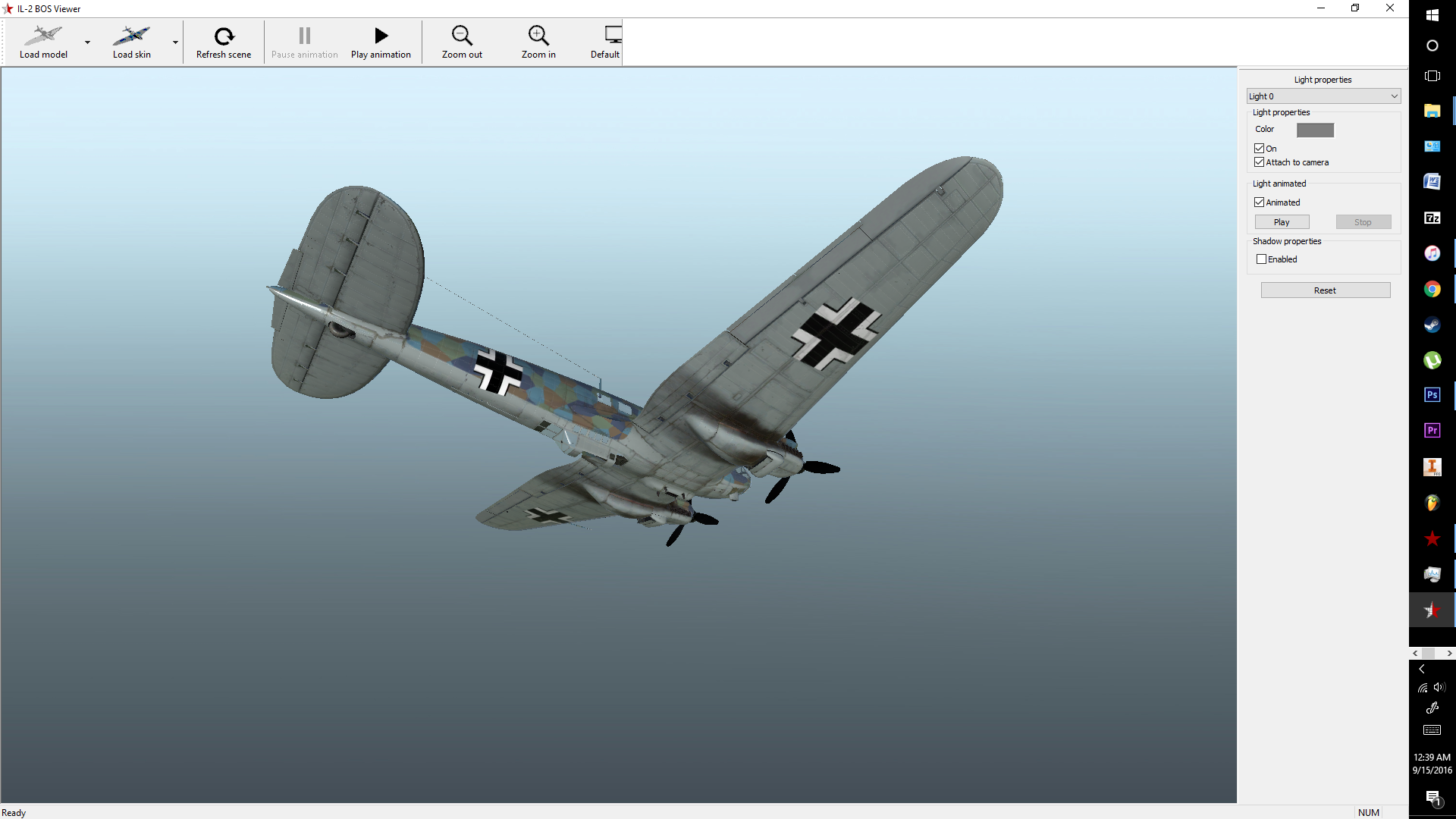Click the taskbar scroll right arrow
Image resolution: width=1456 pixels, height=819 pixels.
click(x=1449, y=653)
